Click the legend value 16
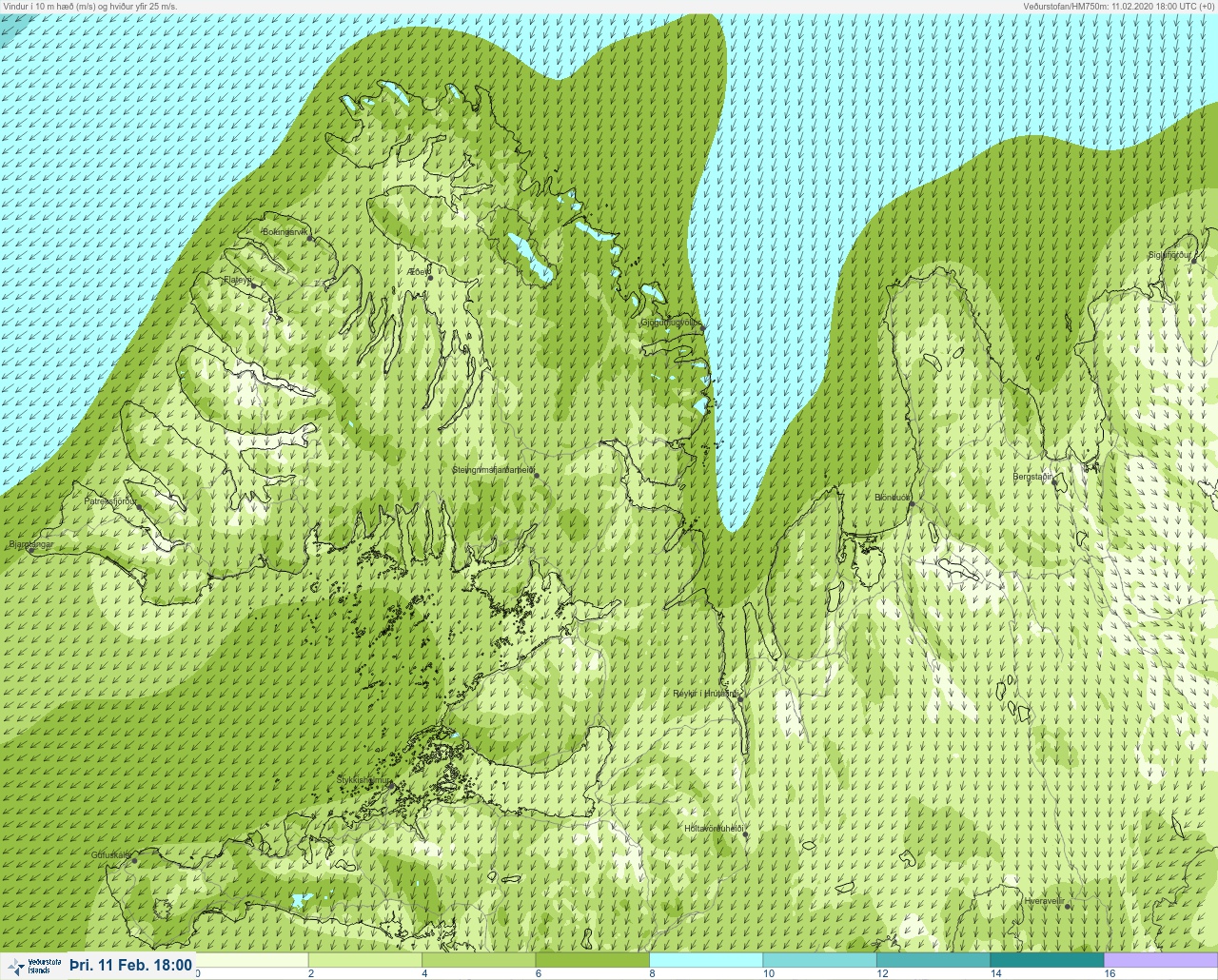The width and height of the screenshot is (1218, 980). [x=1110, y=974]
